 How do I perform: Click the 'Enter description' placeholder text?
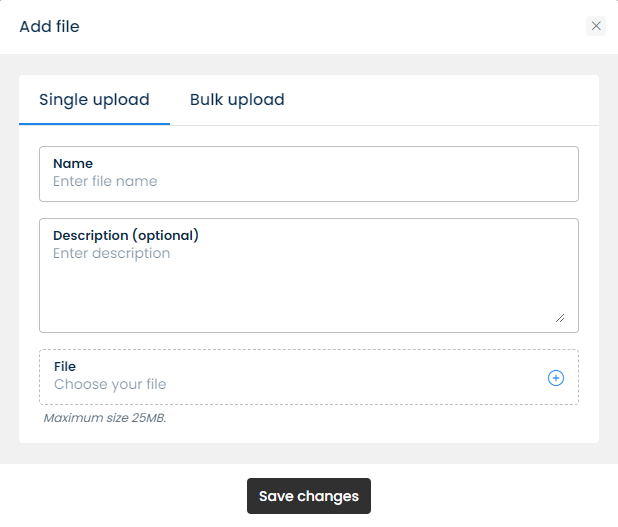coord(111,254)
